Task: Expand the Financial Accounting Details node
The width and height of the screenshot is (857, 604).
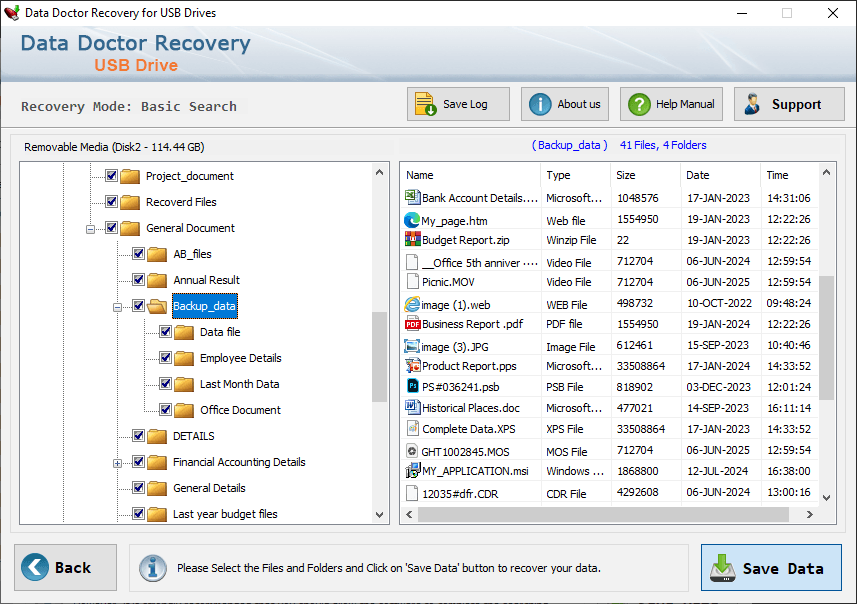Action: coord(117,464)
